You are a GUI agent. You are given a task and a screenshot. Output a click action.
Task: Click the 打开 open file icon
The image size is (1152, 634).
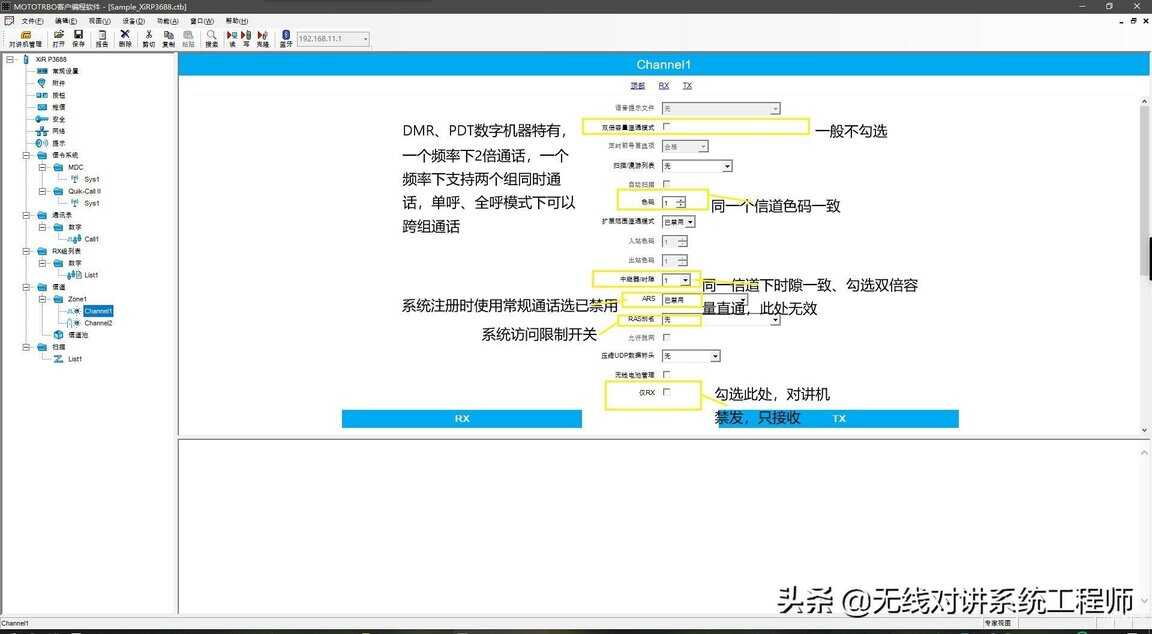pyautogui.click(x=58, y=38)
